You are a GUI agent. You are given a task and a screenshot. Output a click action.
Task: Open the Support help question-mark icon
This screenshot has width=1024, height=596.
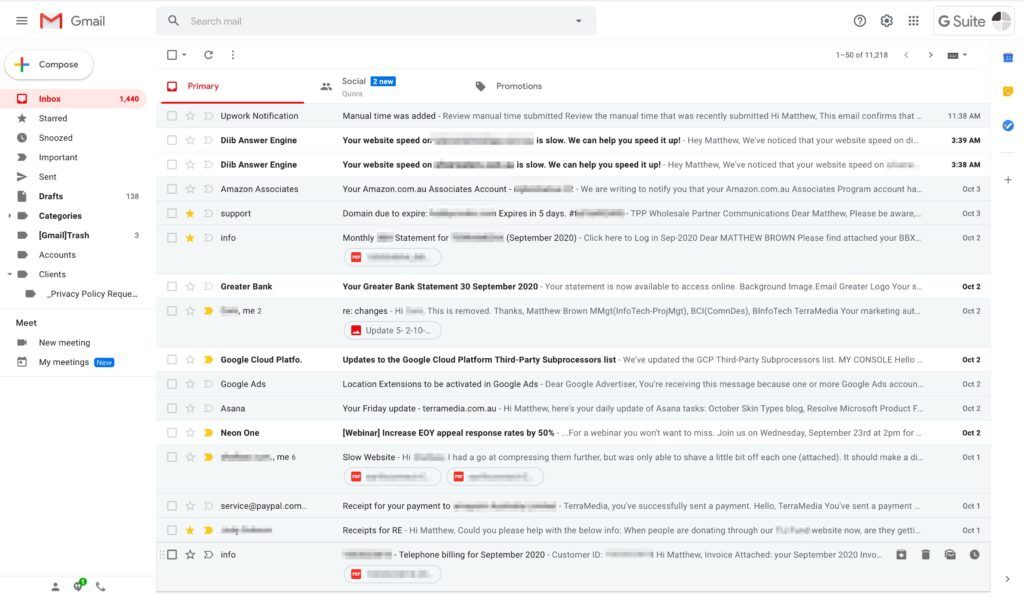click(x=859, y=21)
